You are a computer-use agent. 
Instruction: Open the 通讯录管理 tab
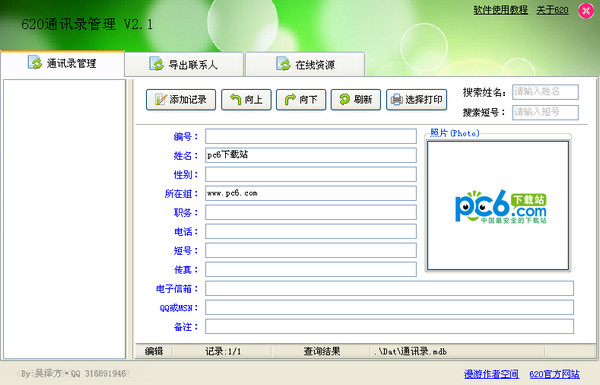tap(62, 64)
